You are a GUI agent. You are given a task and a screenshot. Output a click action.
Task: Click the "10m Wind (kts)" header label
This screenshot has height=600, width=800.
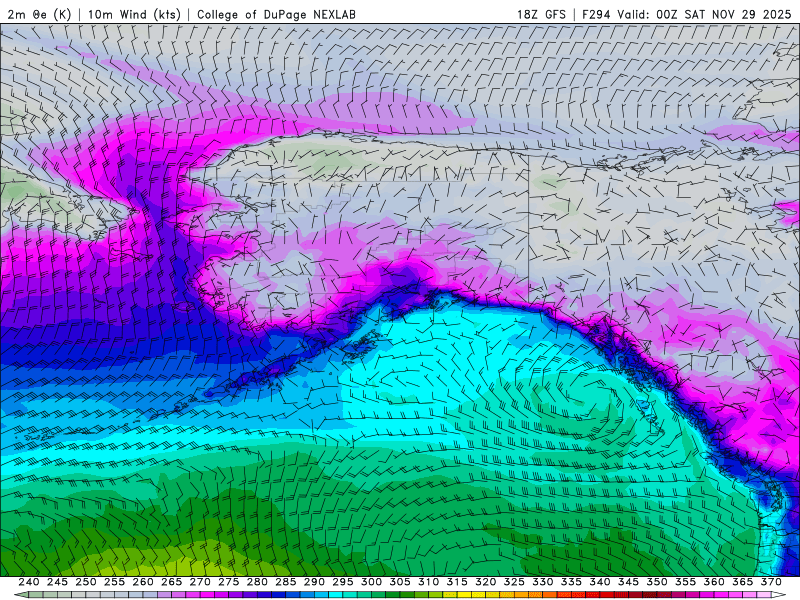click(x=134, y=14)
